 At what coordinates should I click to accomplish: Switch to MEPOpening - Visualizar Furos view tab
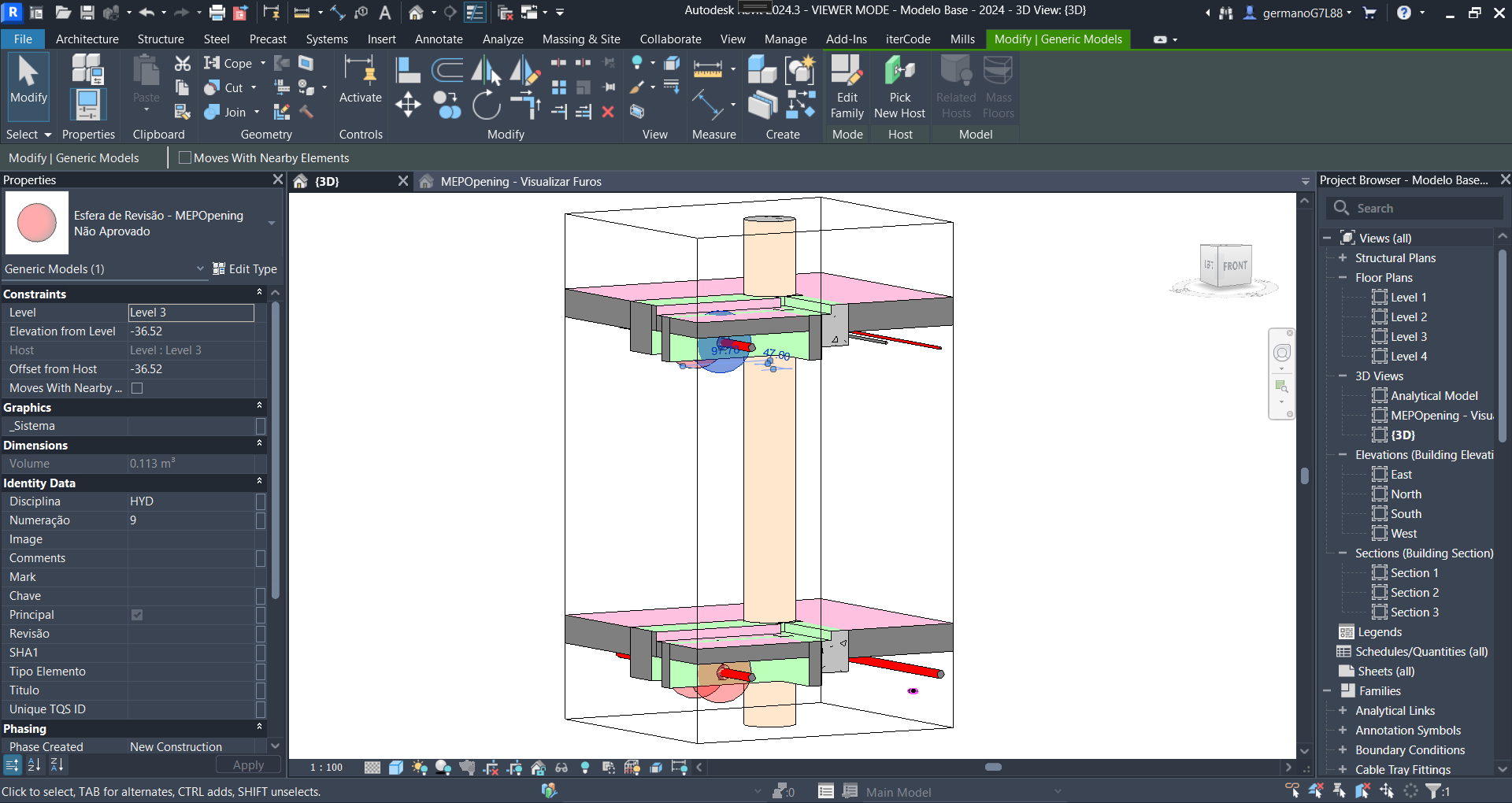click(x=520, y=182)
